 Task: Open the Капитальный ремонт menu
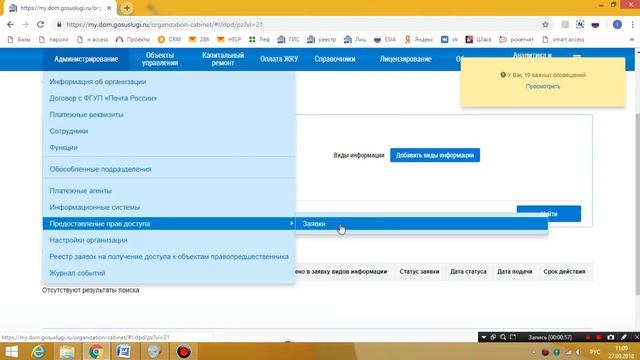pos(223,59)
